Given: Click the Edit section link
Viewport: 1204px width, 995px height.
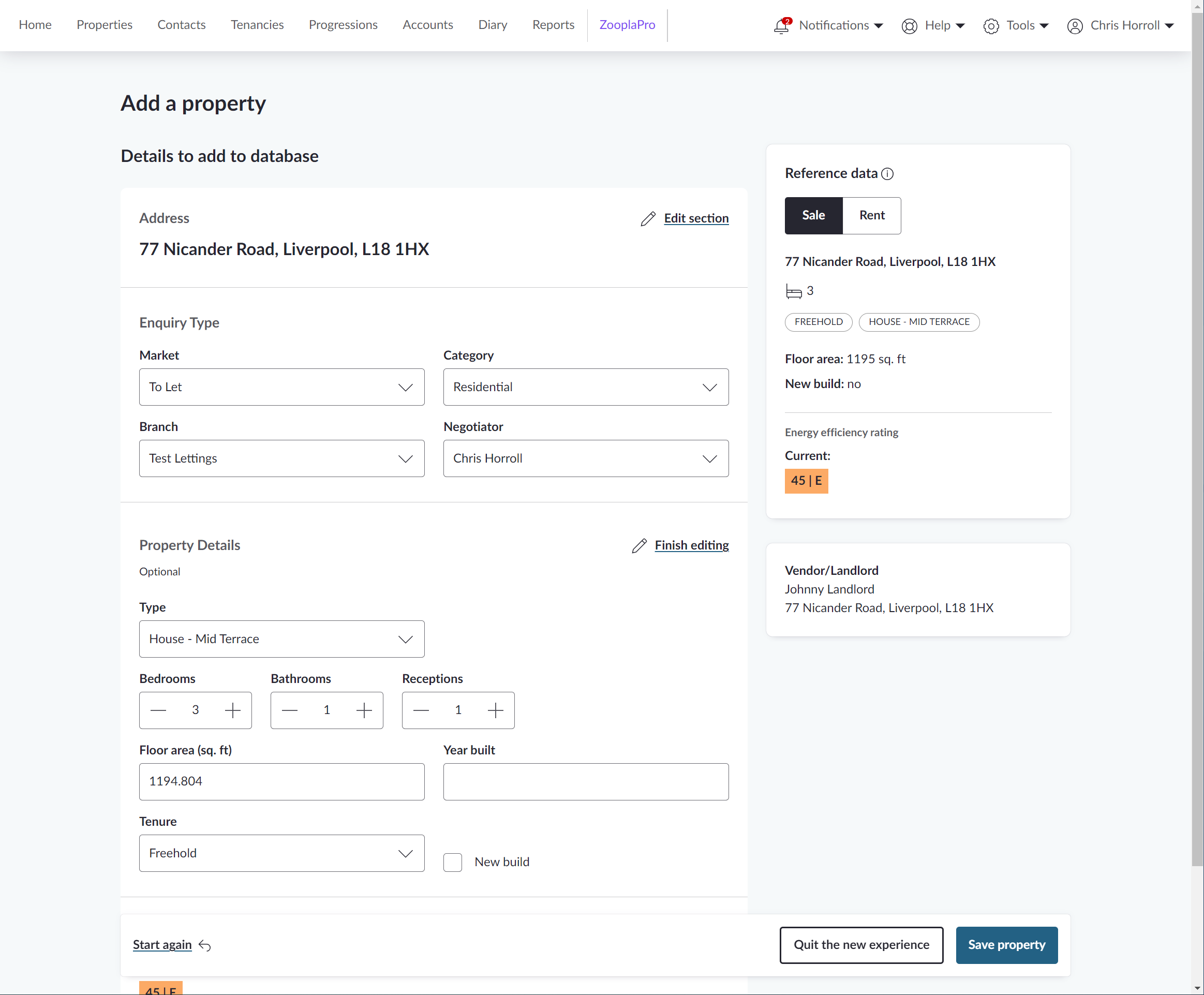Looking at the screenshot, I should click(x=696, y=218).
